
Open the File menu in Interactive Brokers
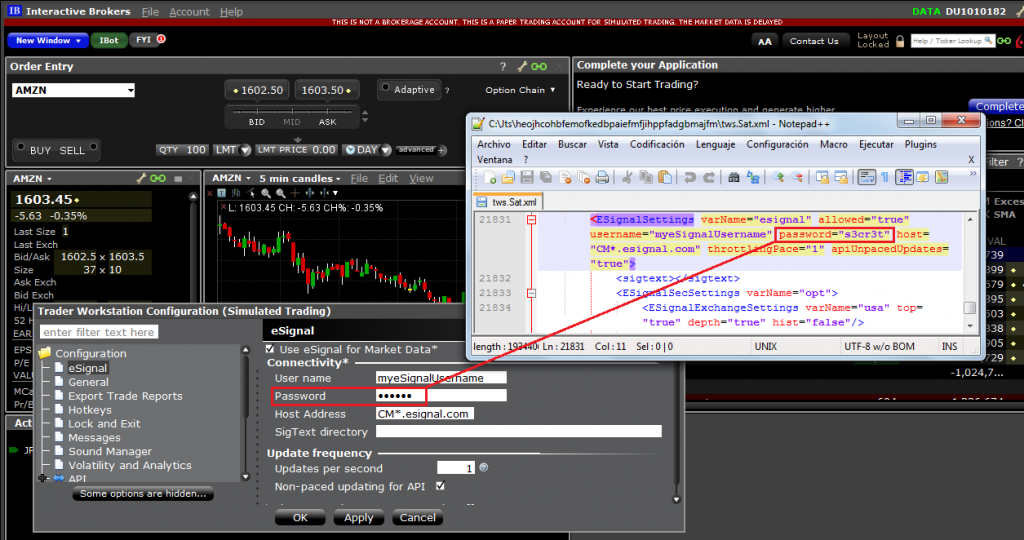pyautogui.click(x=150, y=12)
